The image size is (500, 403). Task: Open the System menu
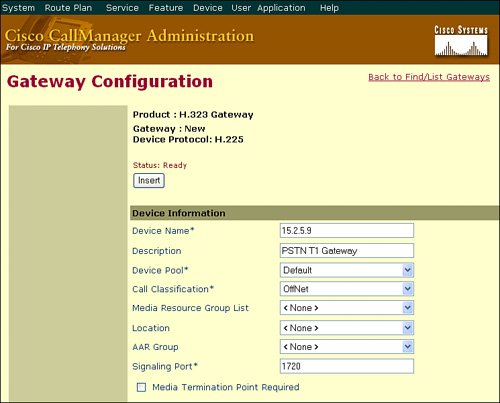pyautogui.click(x=18, y=8)
